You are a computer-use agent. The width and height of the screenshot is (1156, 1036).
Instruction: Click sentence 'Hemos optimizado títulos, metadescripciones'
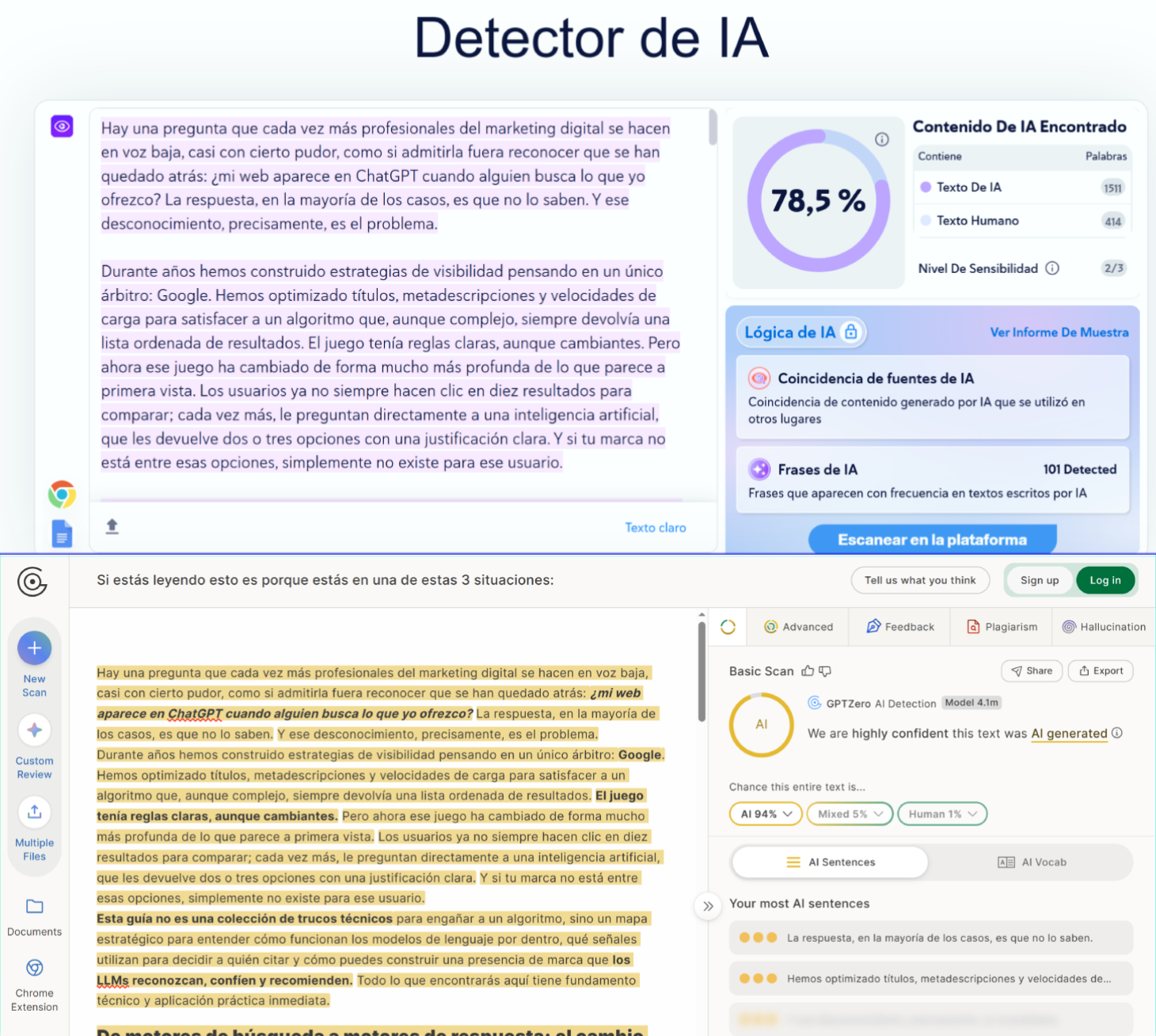coord(931,979)
